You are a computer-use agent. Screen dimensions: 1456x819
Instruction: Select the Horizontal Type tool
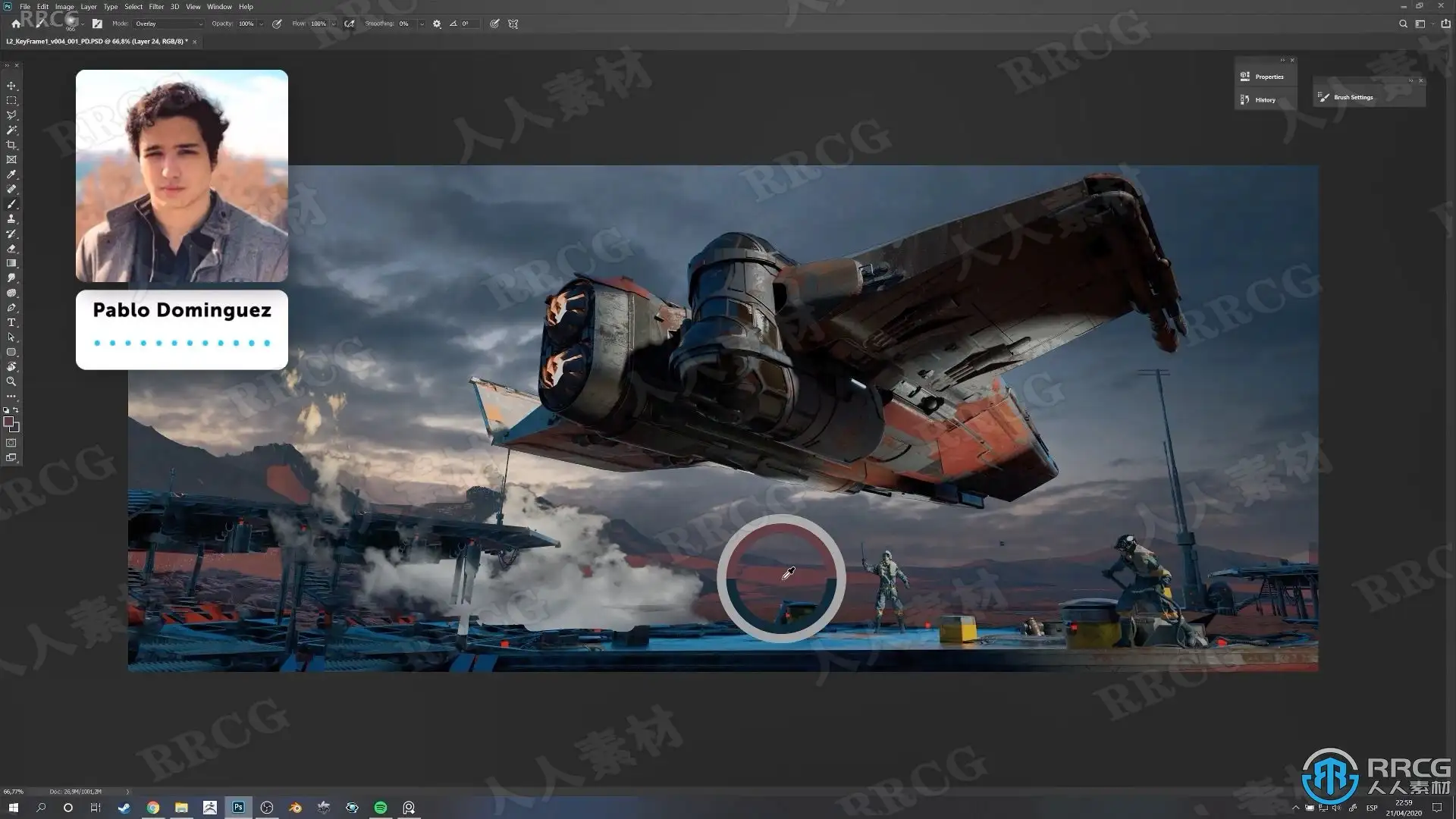[x=11, y=323]
